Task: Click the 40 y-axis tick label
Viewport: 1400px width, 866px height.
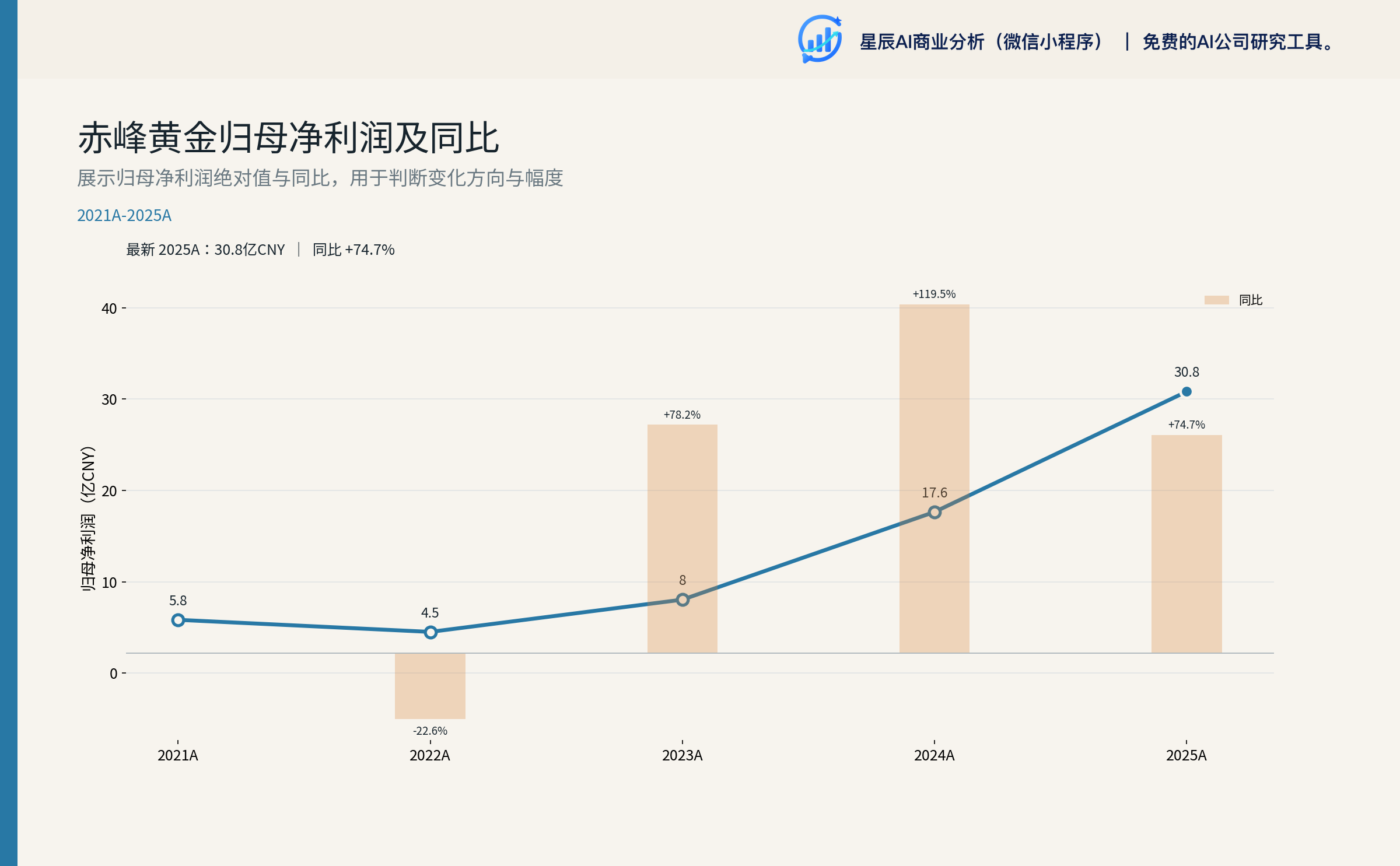Action: pos(109,308)
